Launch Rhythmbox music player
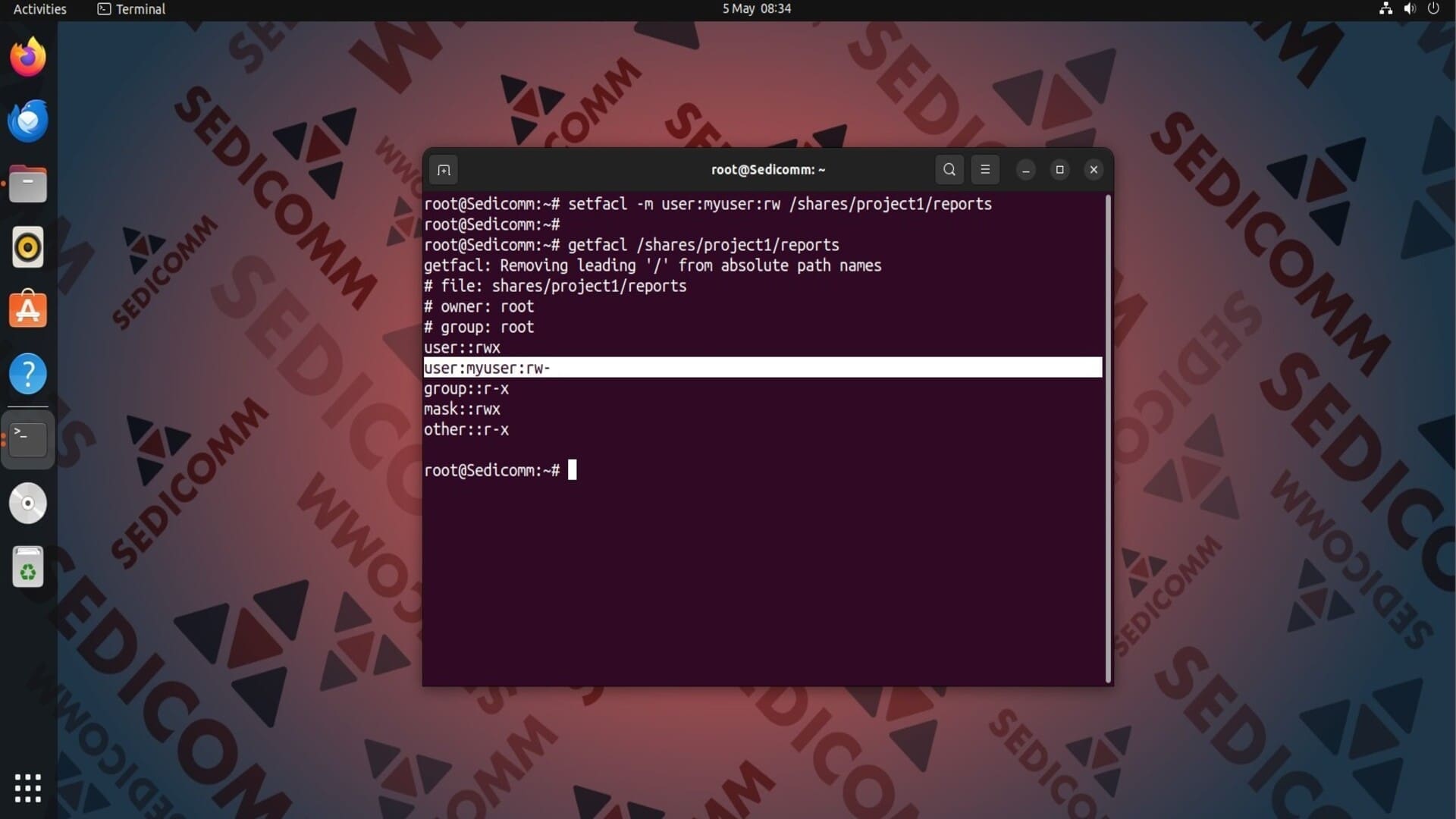1456x819 pixels. click(28, 247)
